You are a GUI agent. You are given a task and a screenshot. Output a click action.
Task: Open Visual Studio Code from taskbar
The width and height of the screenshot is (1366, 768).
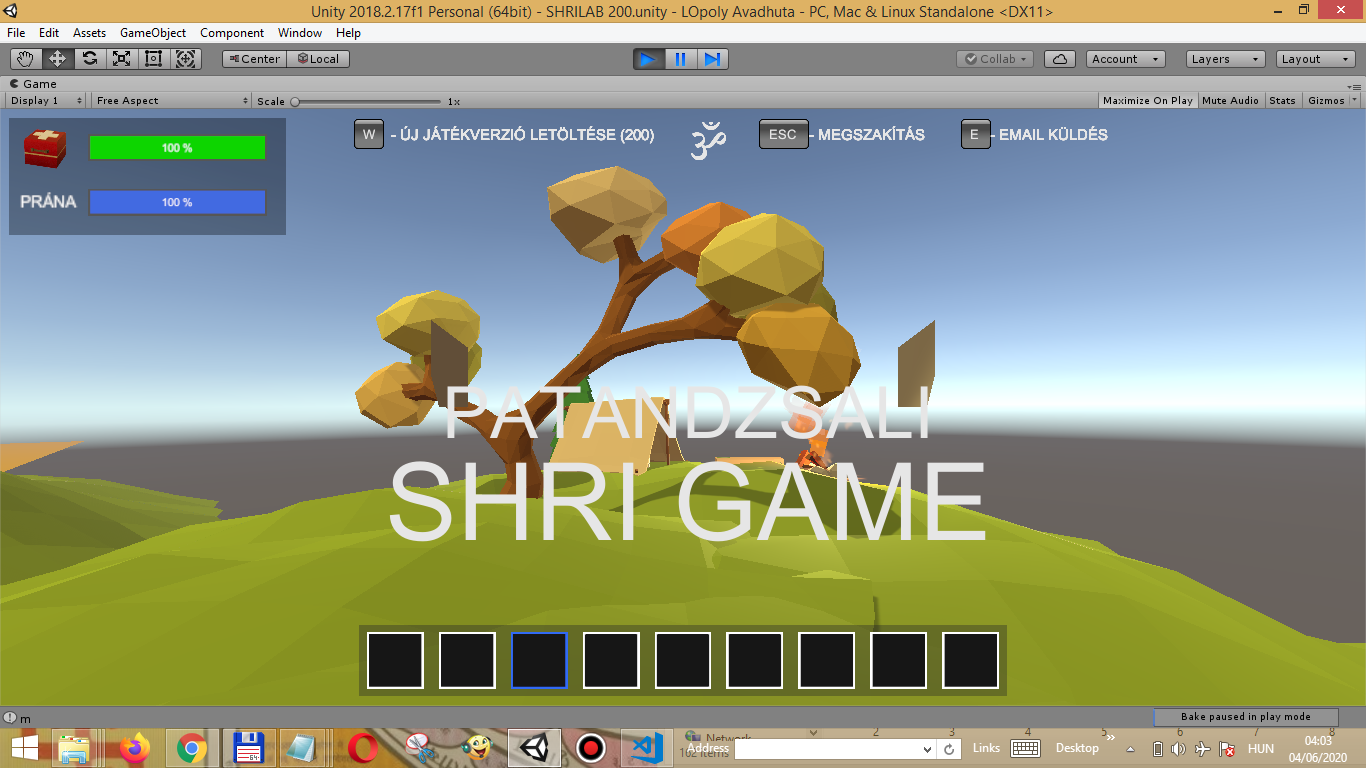647,747
